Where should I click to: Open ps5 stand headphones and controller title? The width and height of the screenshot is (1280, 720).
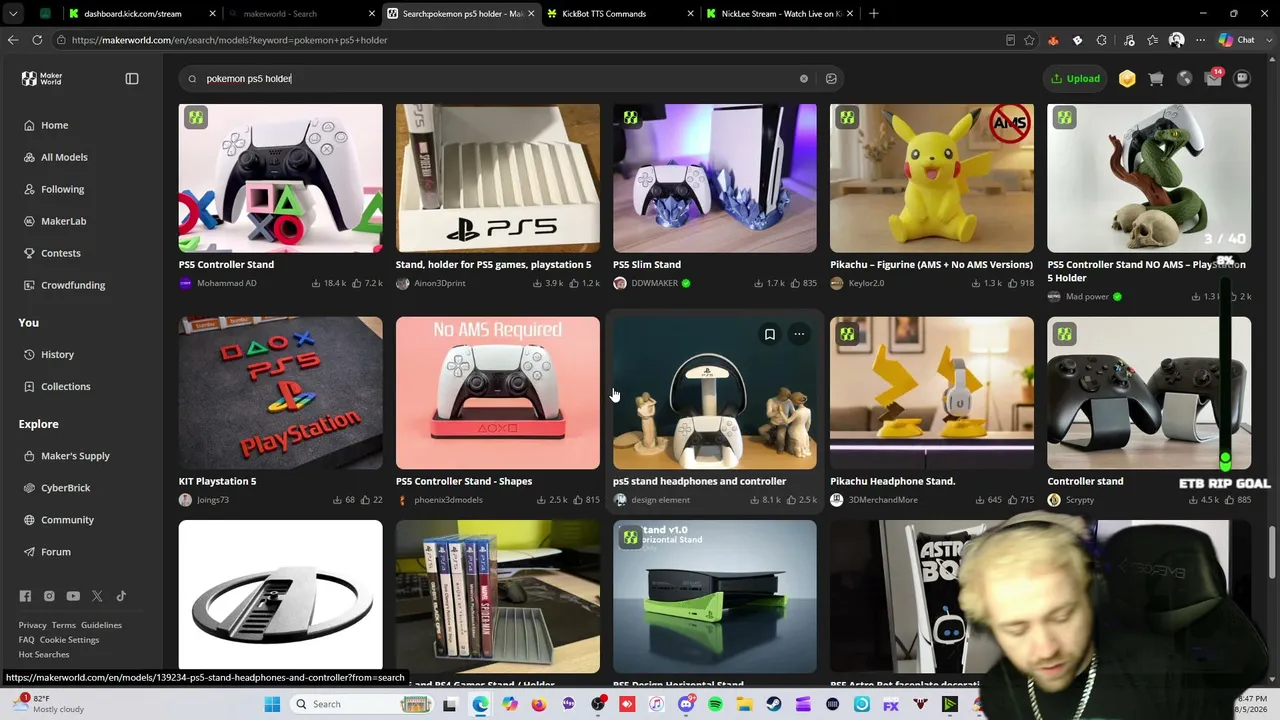pyautogui.click(x=699, y=481)
